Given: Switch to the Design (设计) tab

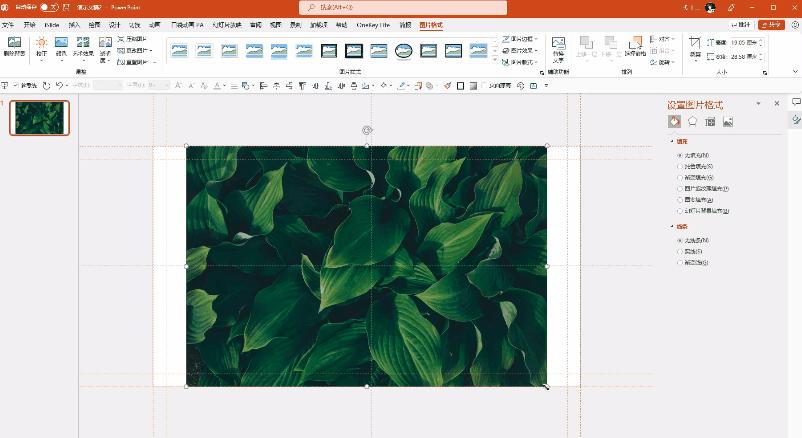Looking at the screenshot, I should [114, 25].
